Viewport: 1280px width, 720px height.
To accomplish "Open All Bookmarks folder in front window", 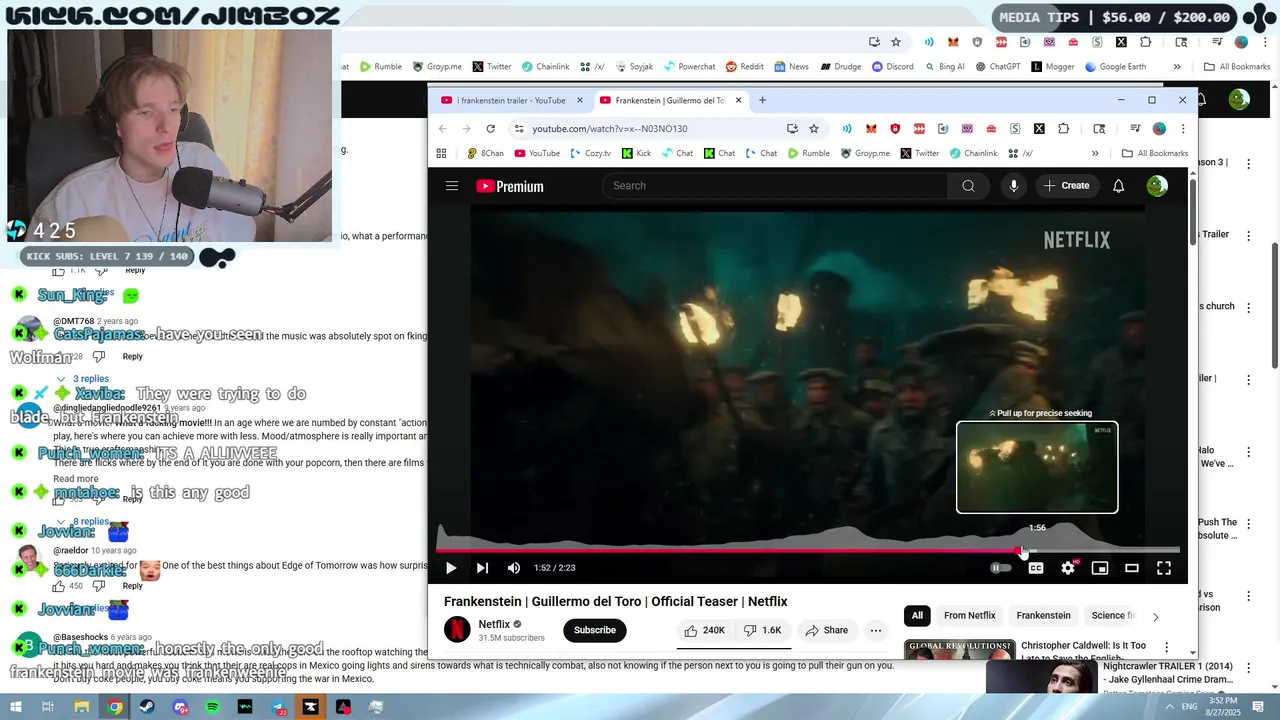I will tap(1155, 153).
